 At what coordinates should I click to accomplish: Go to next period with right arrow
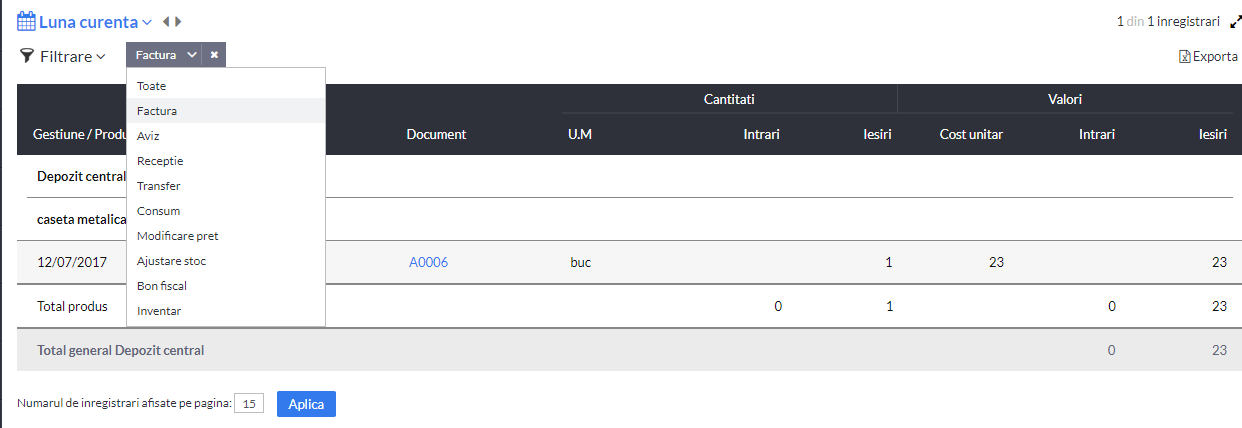coord(178,21)
